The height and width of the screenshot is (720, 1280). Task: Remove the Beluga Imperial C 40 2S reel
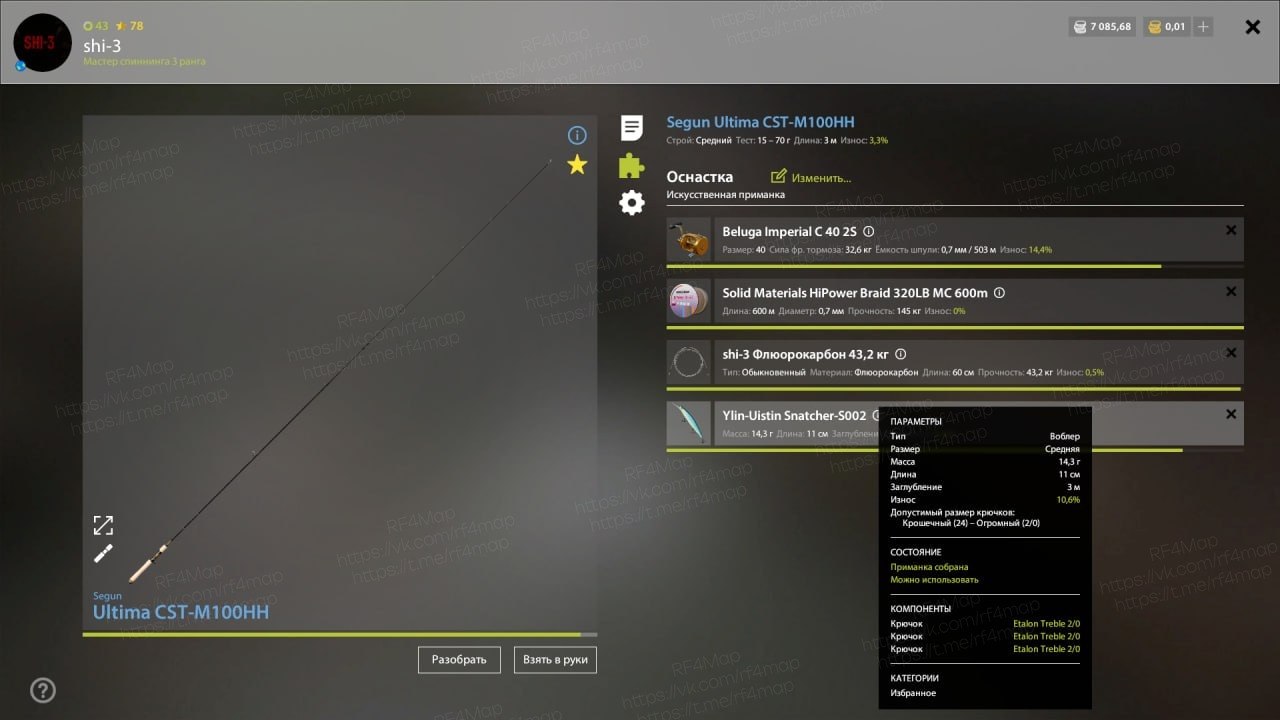[1231, 230]
